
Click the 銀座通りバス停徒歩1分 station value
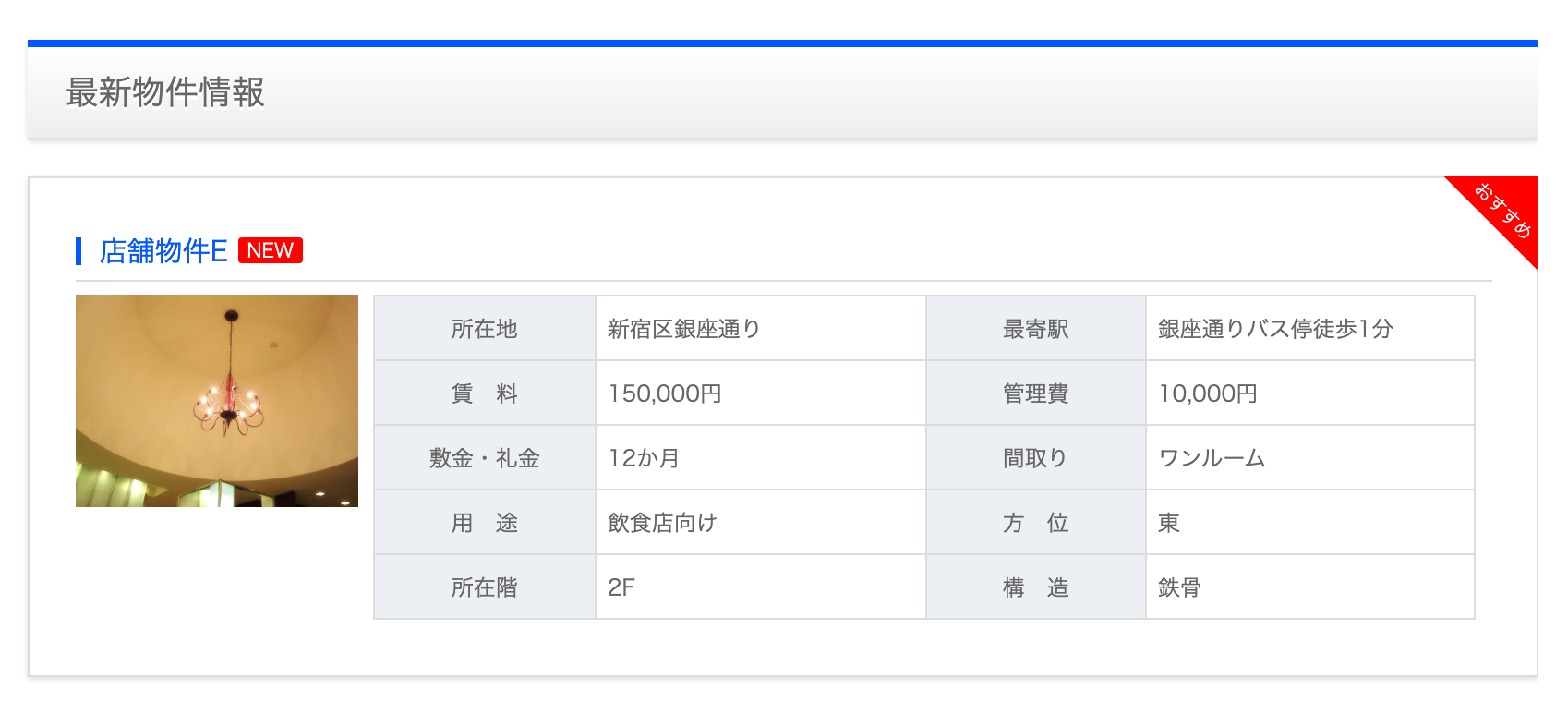pos(1274,329)
